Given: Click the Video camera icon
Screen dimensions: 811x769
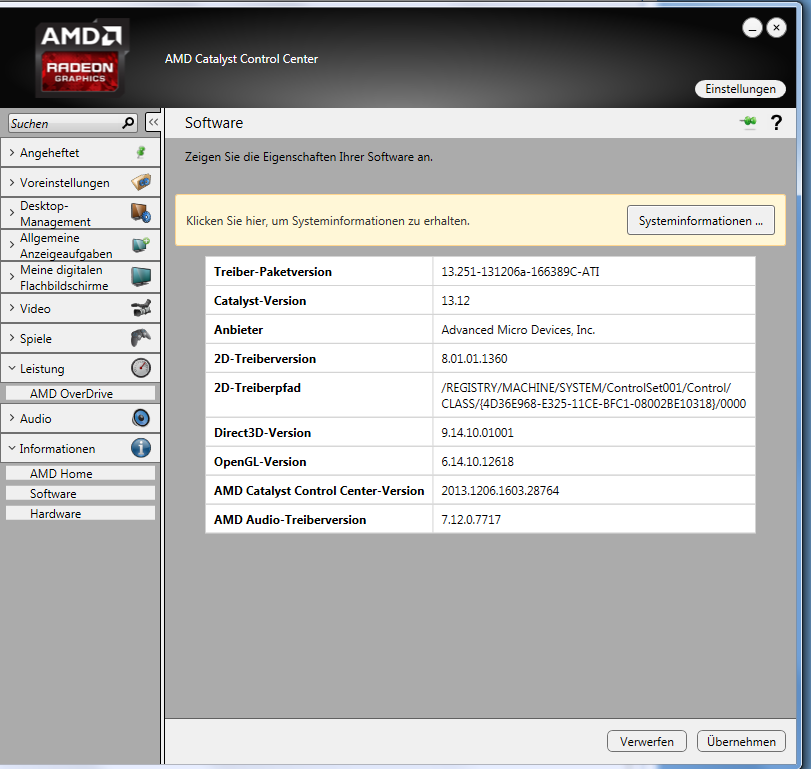Looking at the screenshot, I should (141, 308).
